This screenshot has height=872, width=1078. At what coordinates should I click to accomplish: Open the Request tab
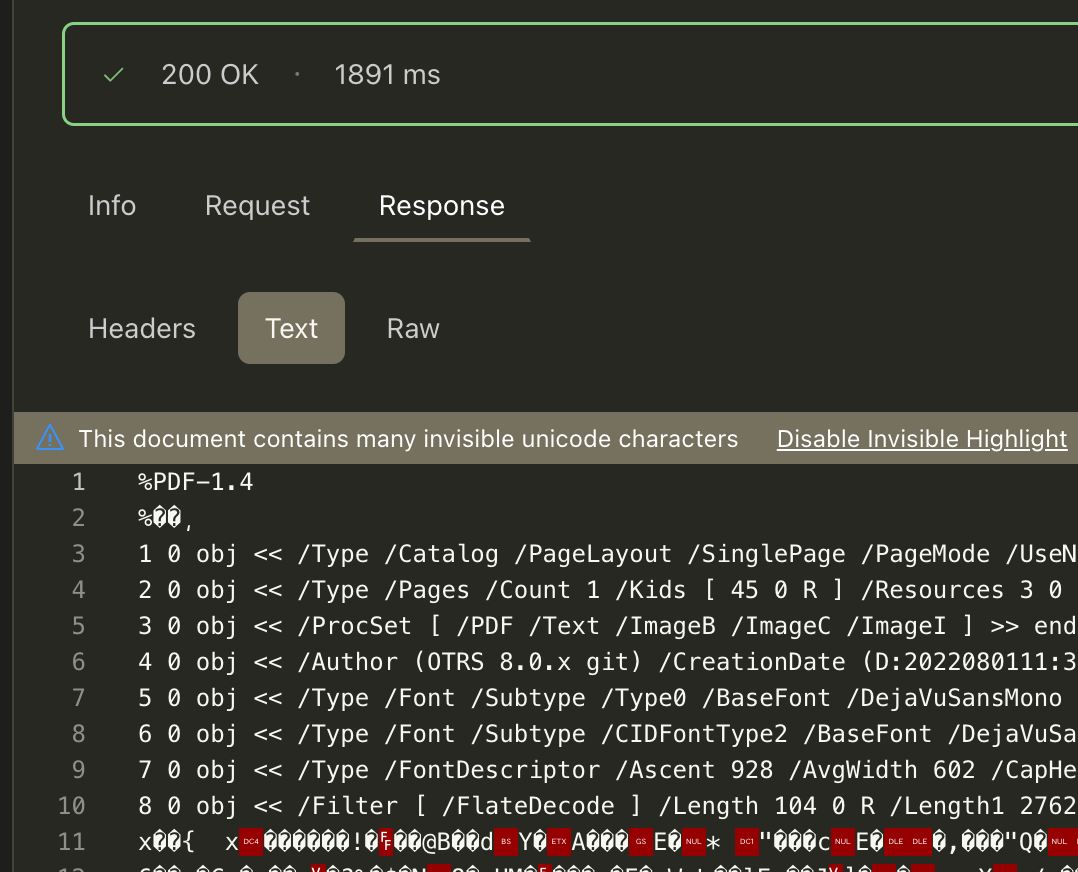click(x=257, y=206)
